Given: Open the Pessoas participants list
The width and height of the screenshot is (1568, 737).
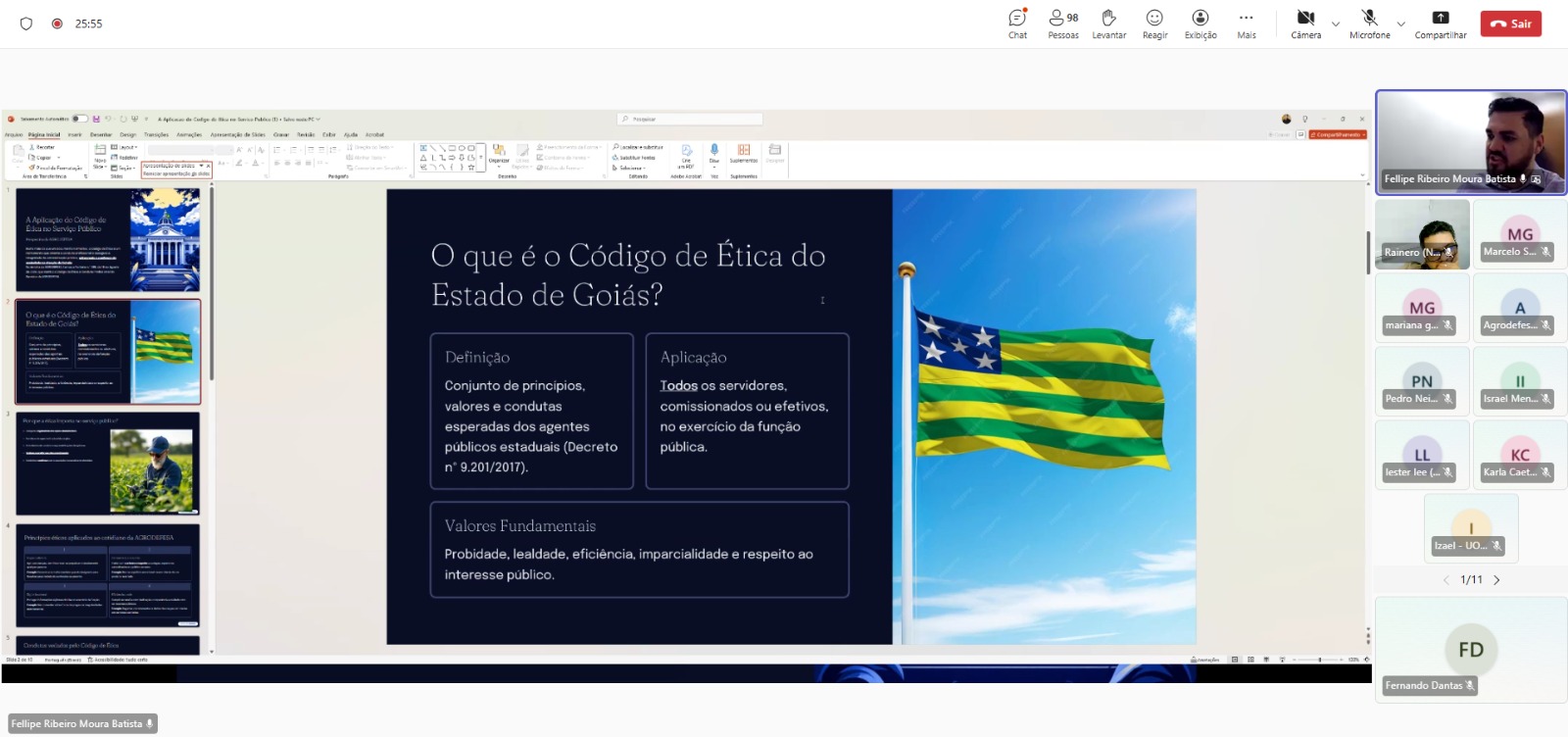Looking at the screenshot, I should [x=1062, y=24].
